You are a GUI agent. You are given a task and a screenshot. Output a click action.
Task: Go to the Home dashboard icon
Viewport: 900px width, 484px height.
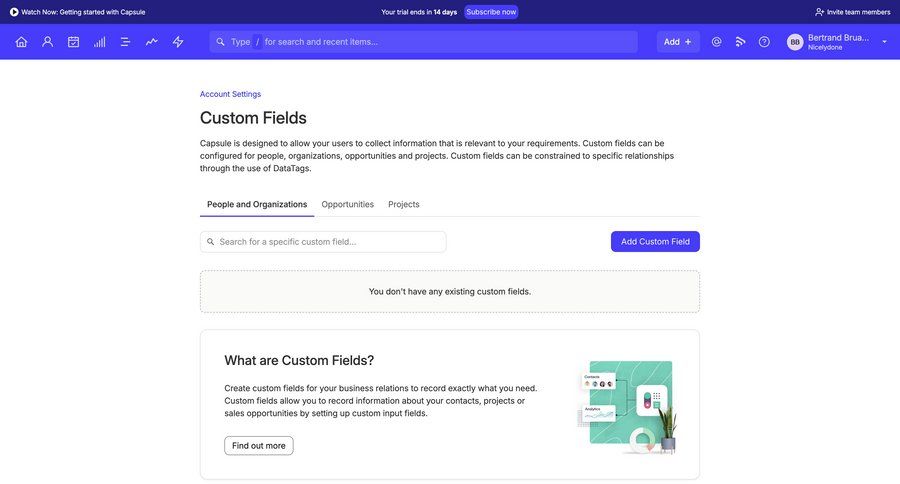pyautogui.click(x=21, y=42)
